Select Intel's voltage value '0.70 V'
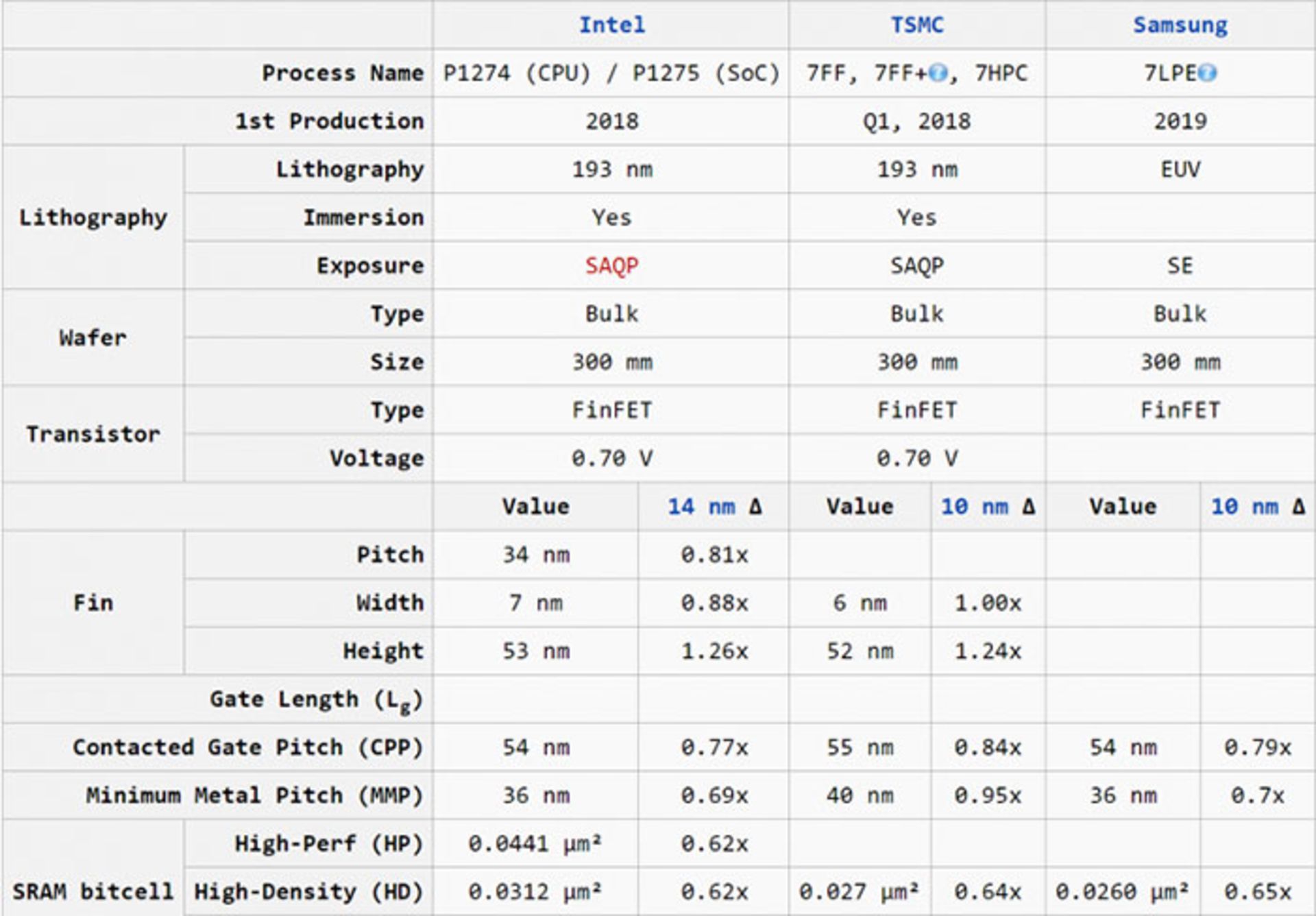The image size is (1316, 916). point(611,458)
